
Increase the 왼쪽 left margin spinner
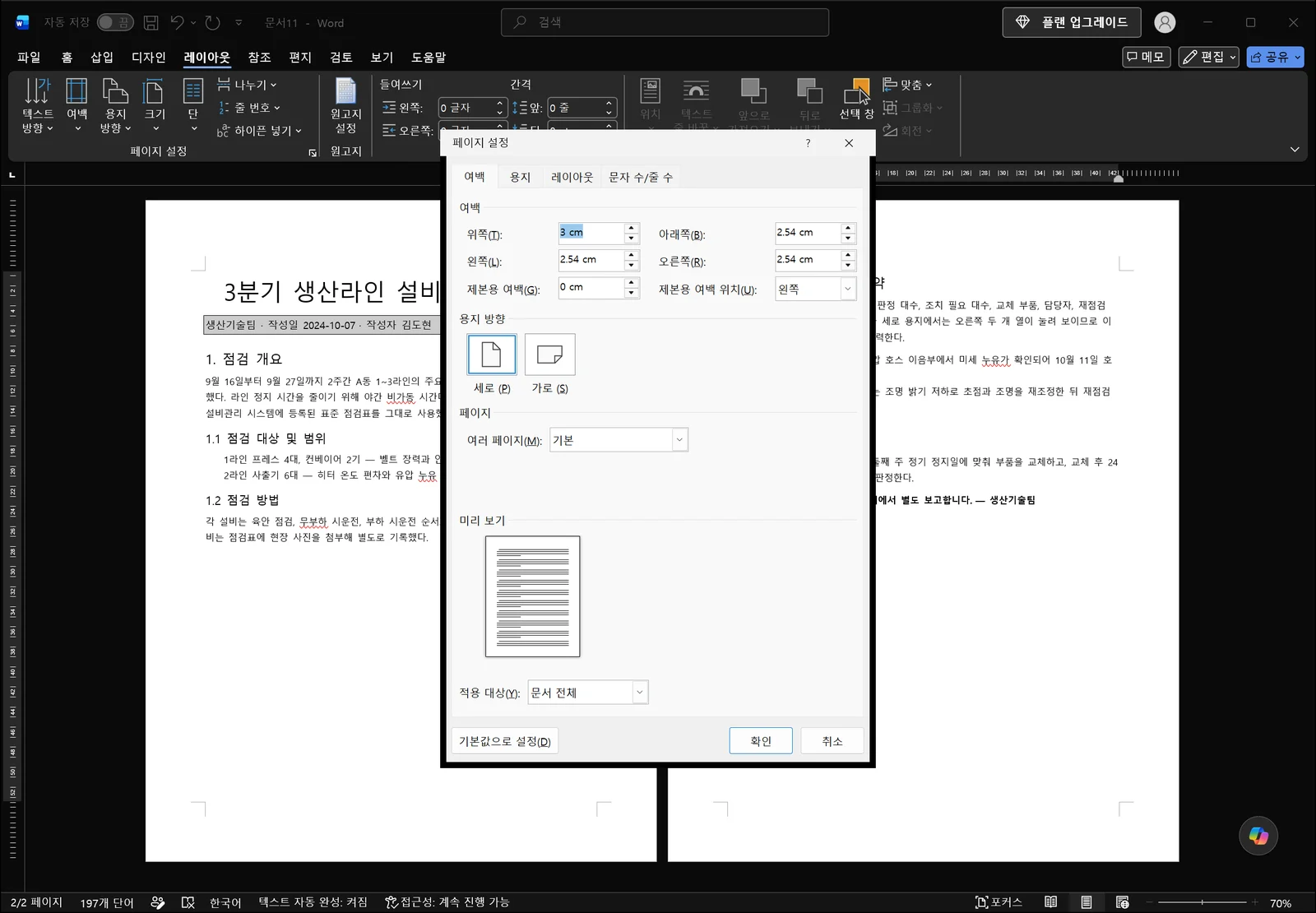632,255
